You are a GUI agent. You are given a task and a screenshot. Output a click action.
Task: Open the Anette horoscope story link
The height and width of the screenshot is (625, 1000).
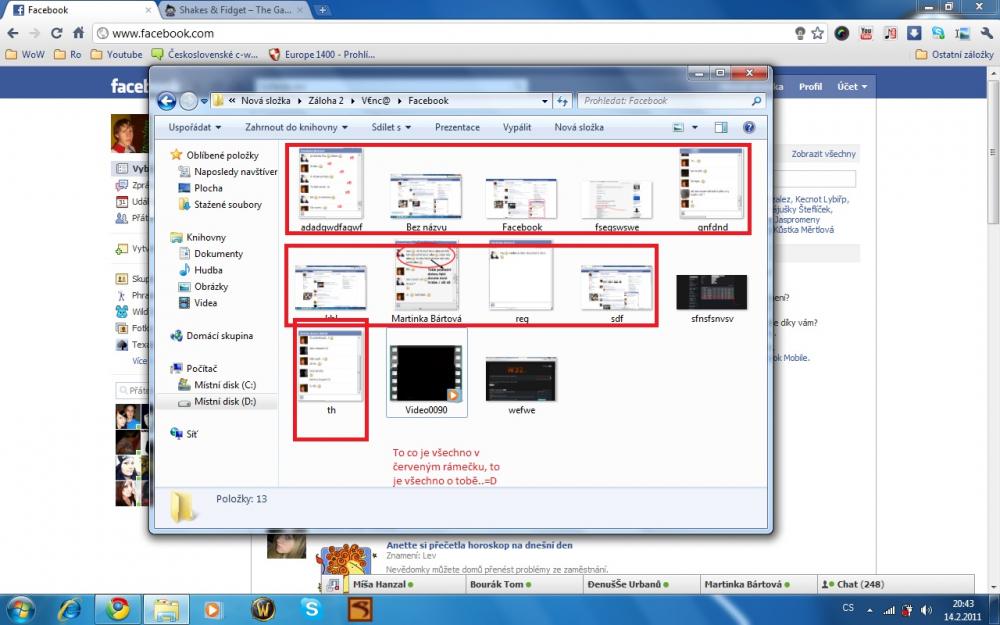pos(480,545)
